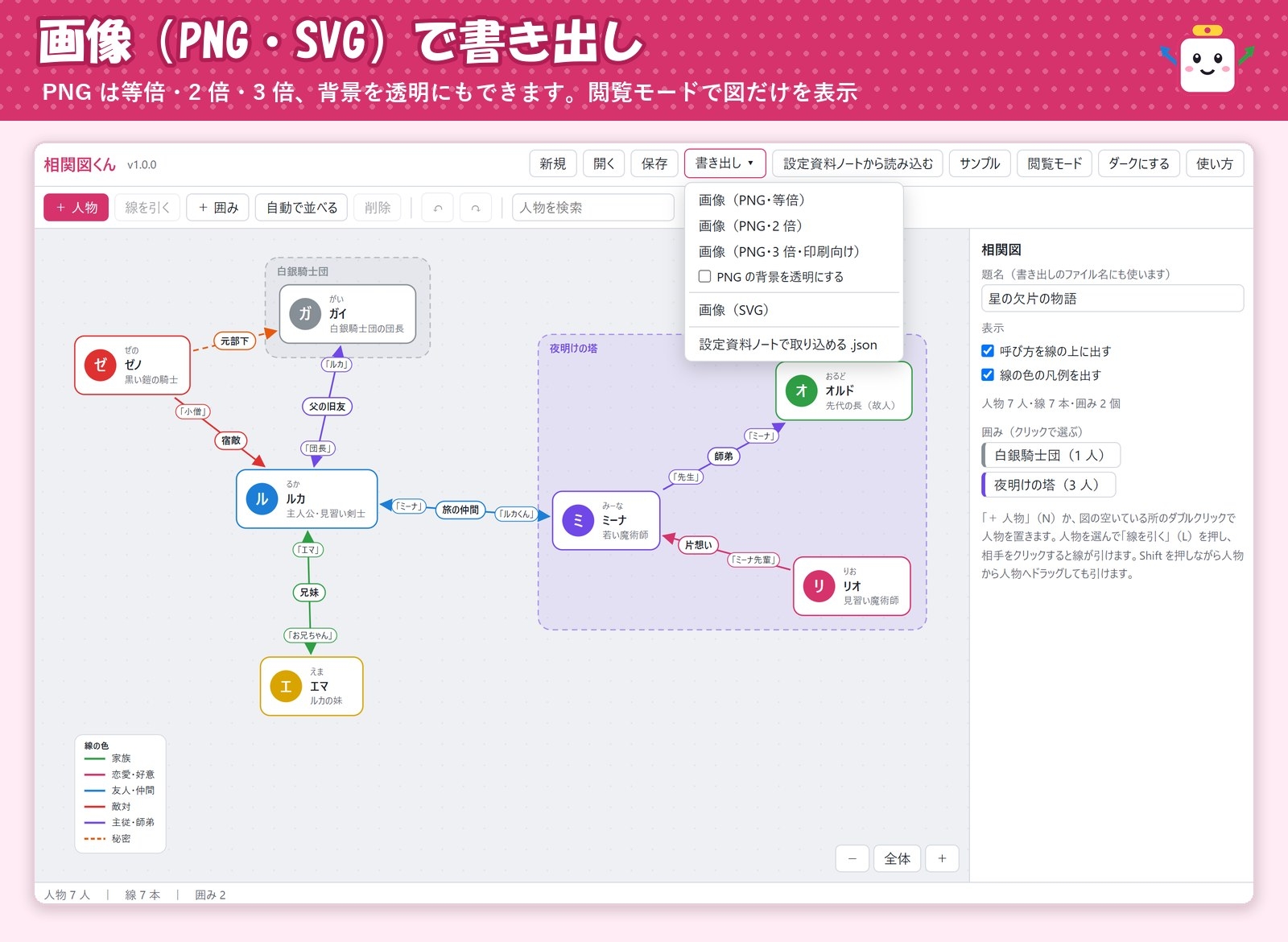
Task: Click the 人物を検索 search field
Action: (593, 208)
